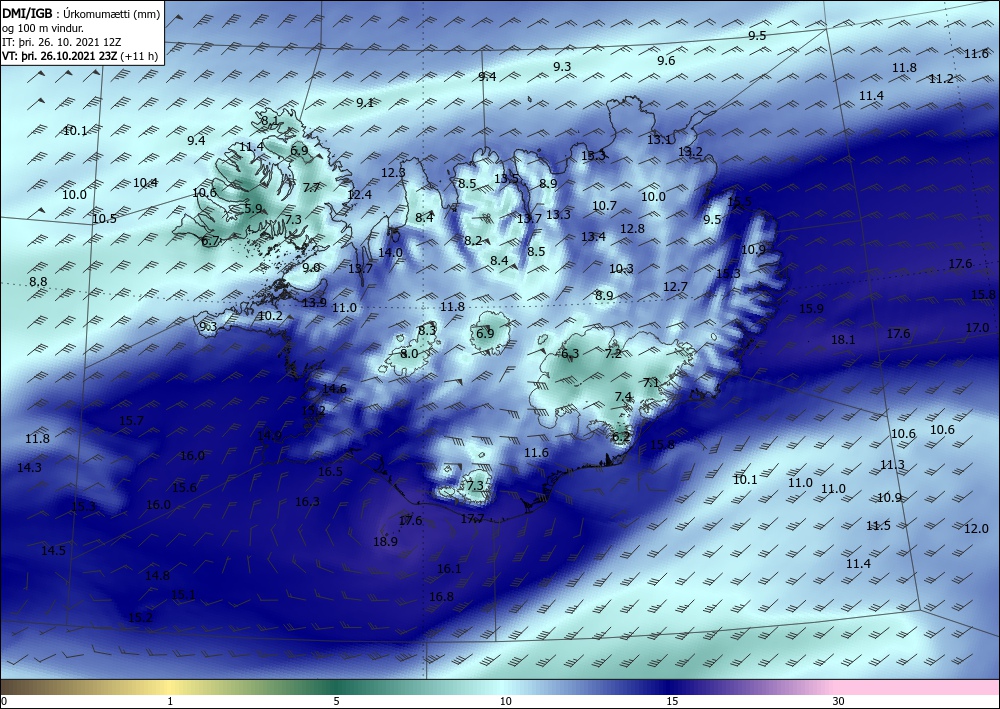
Task: Click the 12.8 value in northeast Iceland
Action: (632, 228)
